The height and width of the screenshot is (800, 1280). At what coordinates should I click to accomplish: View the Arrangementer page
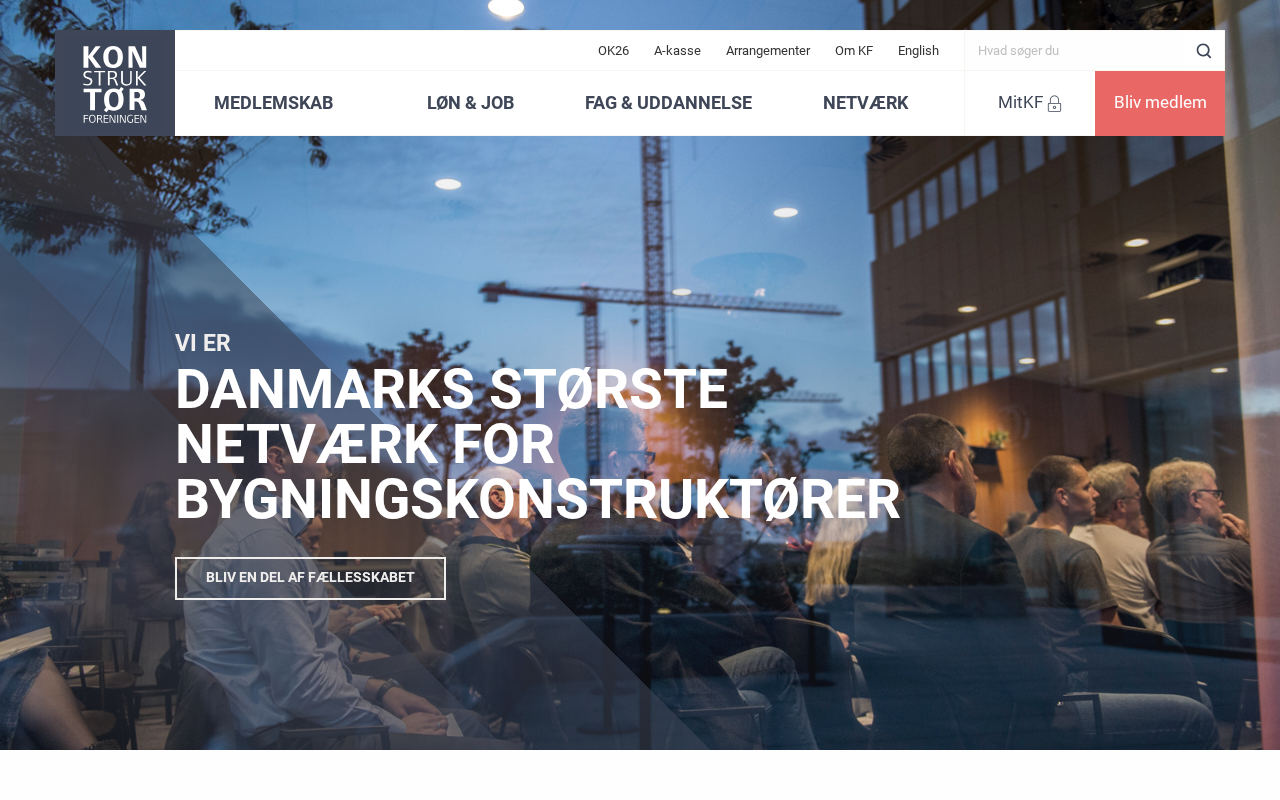[768, 51]
